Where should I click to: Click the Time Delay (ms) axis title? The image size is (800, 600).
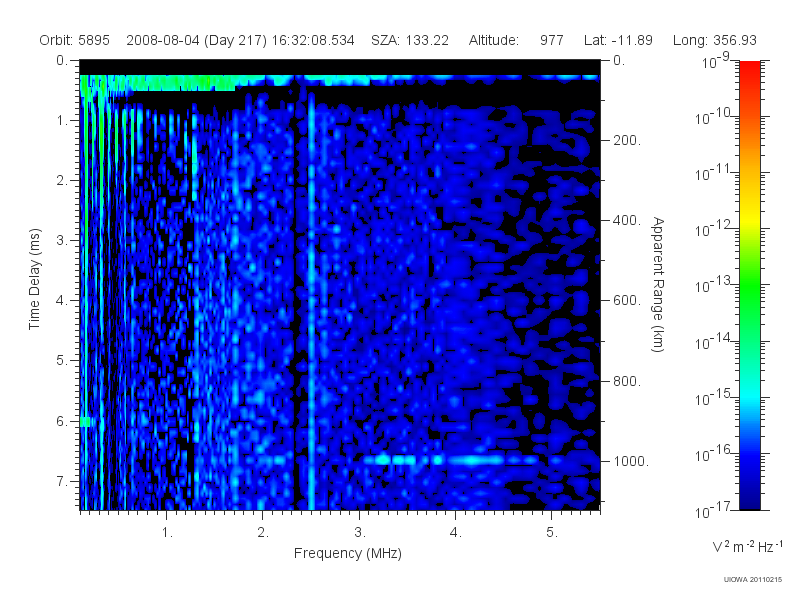click(34, 279)
